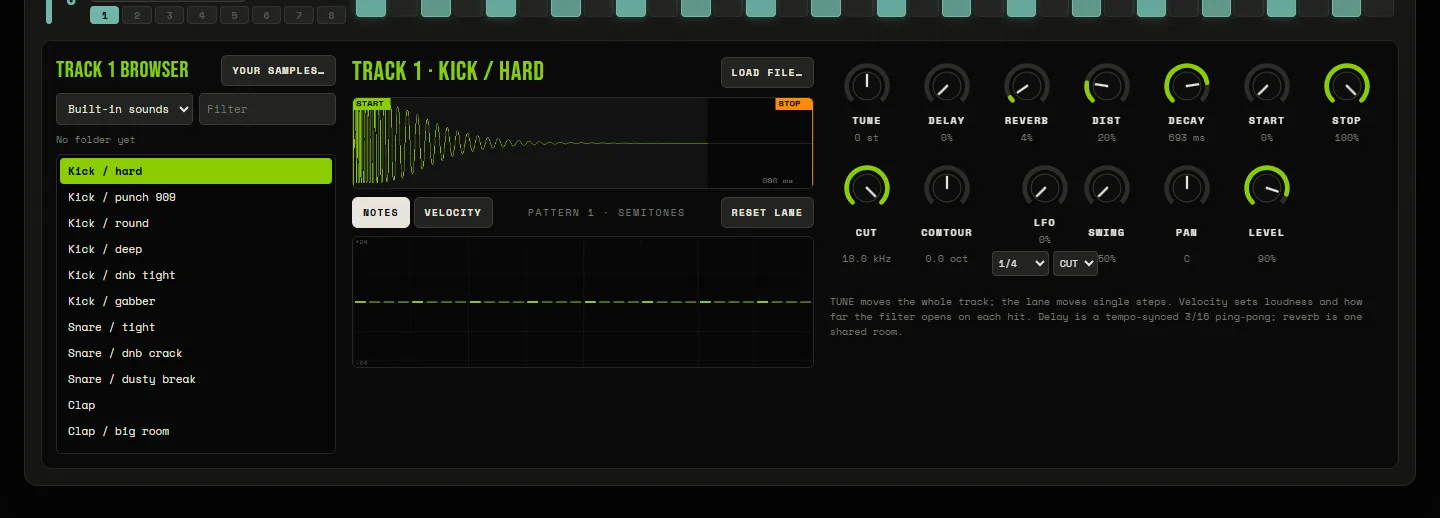Click the LFO knob
This screenshot has height=518, width=1440.
tap(1045, 188)
